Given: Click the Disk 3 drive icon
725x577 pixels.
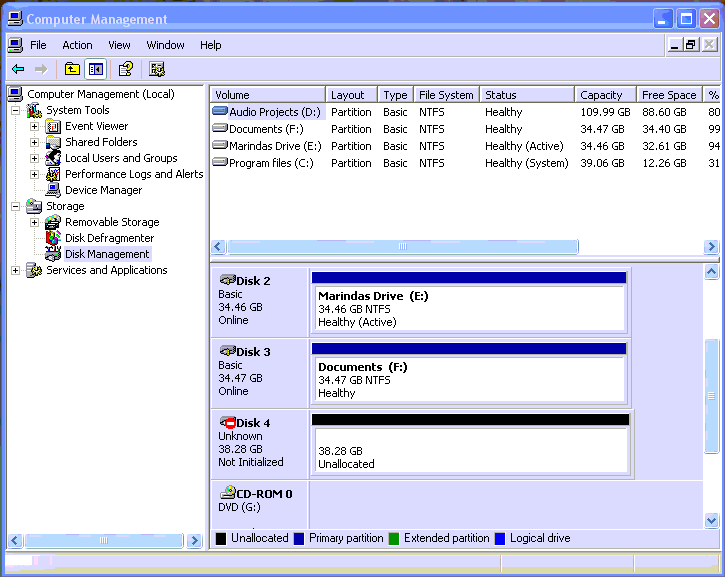Looking at the screenshot, I should tap(227, 350).
